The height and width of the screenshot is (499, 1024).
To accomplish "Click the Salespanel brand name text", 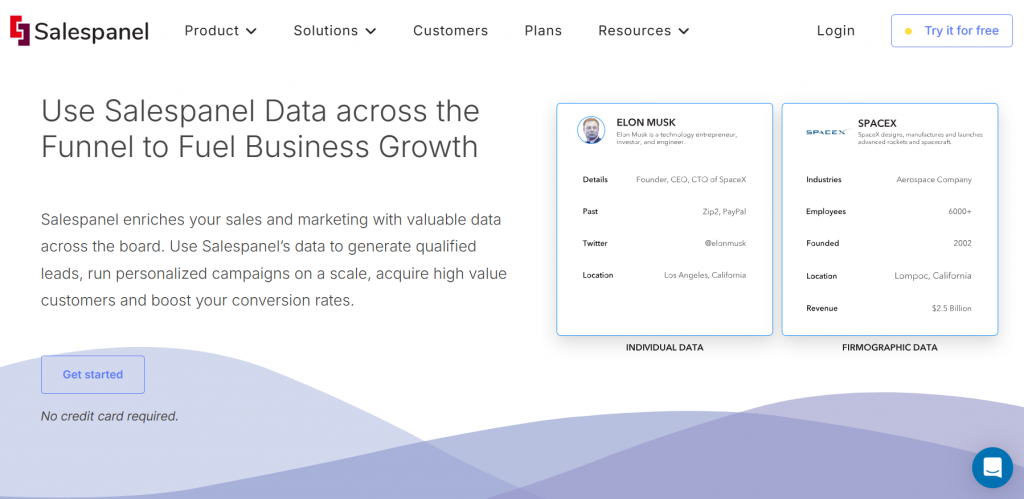I will click(x=91, y=32).
